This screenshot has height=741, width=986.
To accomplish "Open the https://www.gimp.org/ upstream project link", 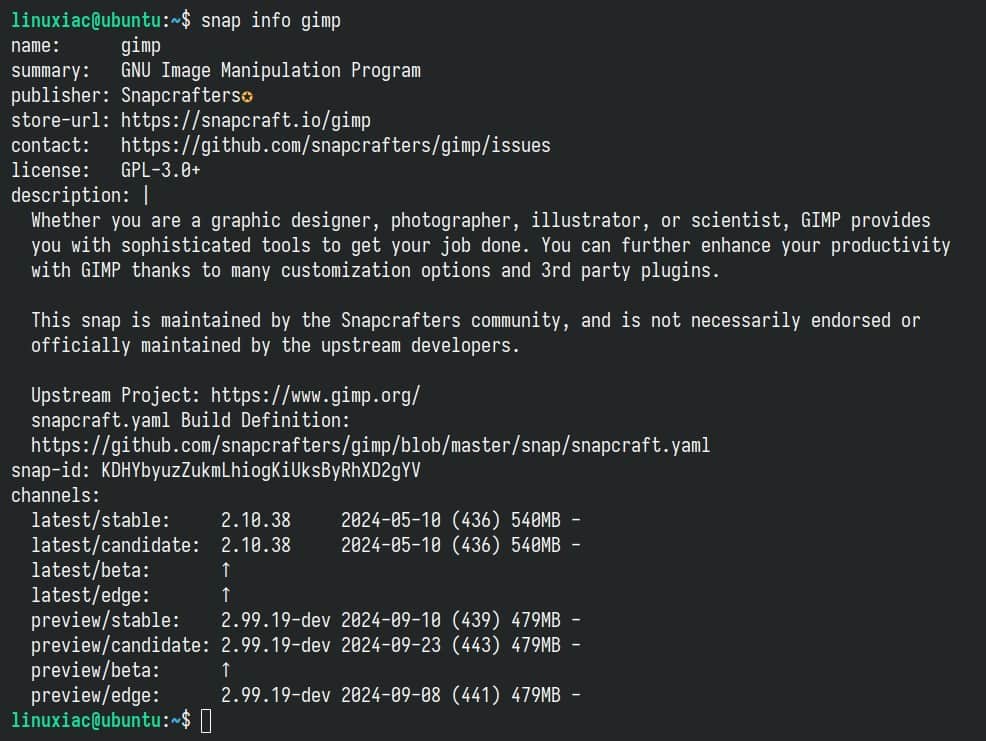I will [x=316, y=396].
